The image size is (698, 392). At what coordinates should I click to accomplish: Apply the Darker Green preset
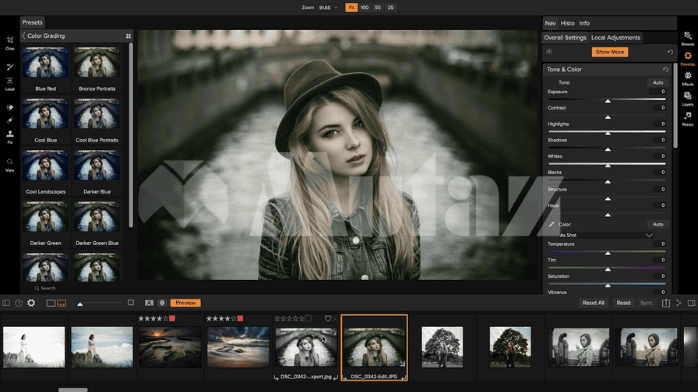click(45, 223)
